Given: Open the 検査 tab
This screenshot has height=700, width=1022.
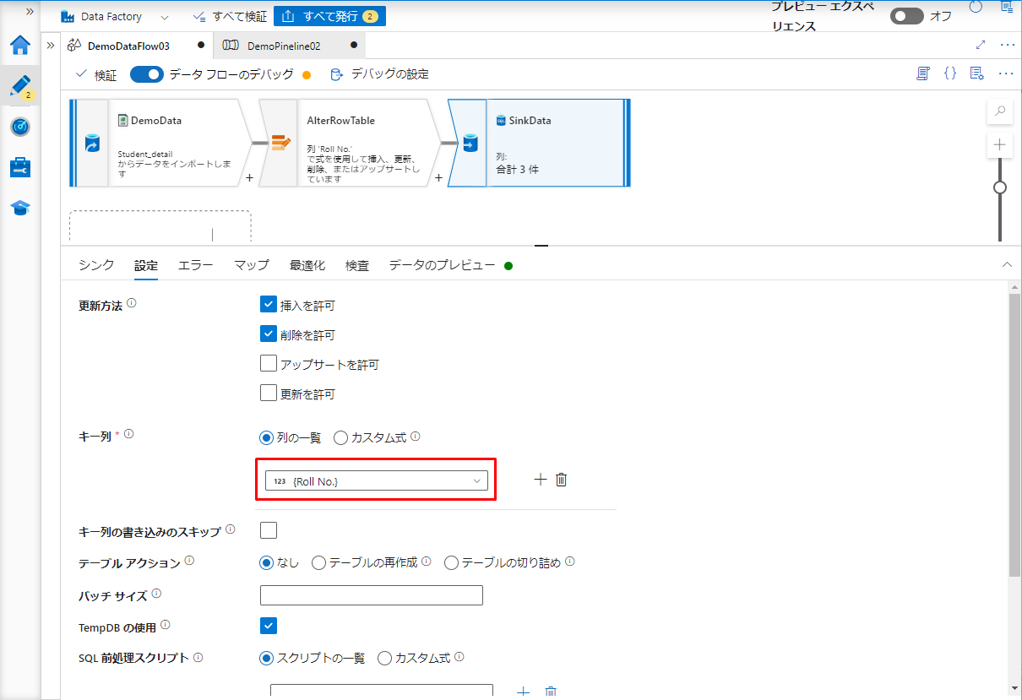Looking at the screenshot, I should (357, 265).
